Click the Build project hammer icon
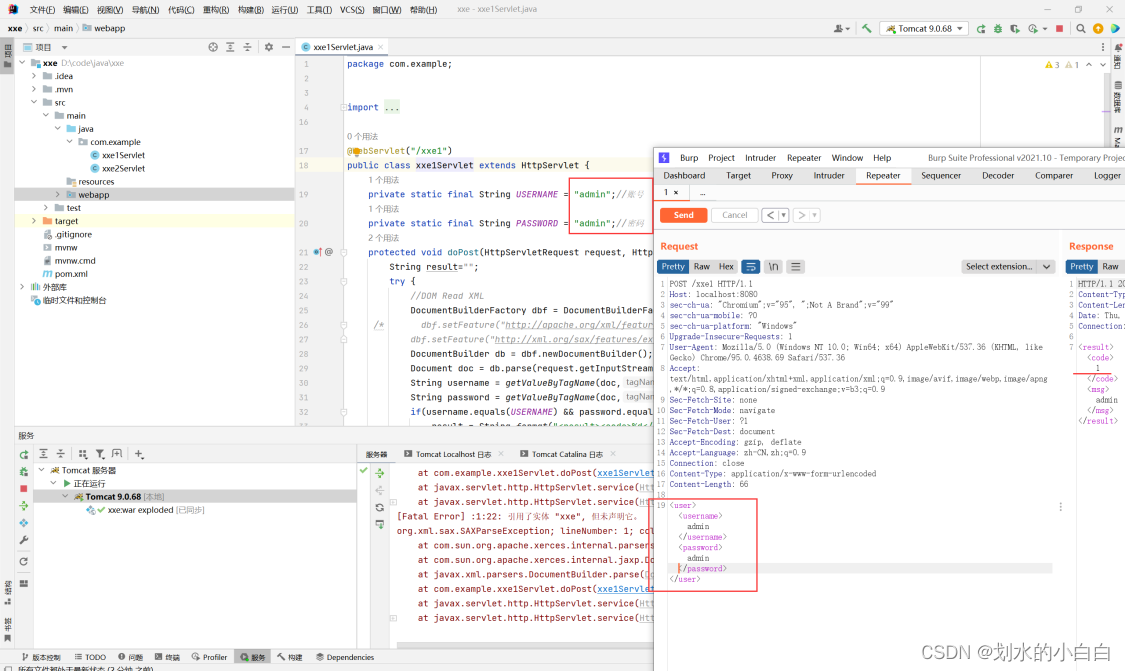 tap(867, 29)
